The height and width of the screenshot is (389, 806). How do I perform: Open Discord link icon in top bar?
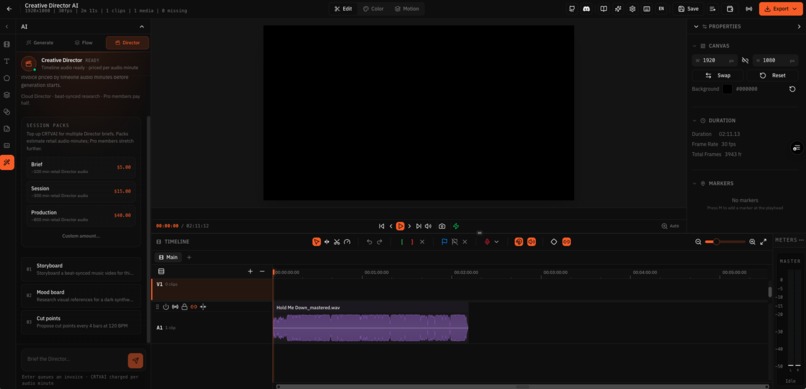pyautogui.click(x=586, y=9)
